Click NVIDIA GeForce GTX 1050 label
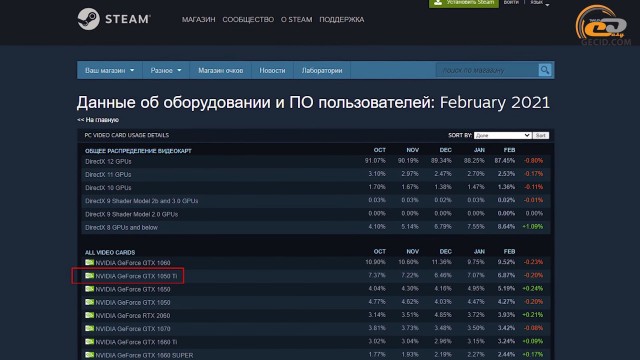This screenshot has height=360, width=640. coord(133,302)
